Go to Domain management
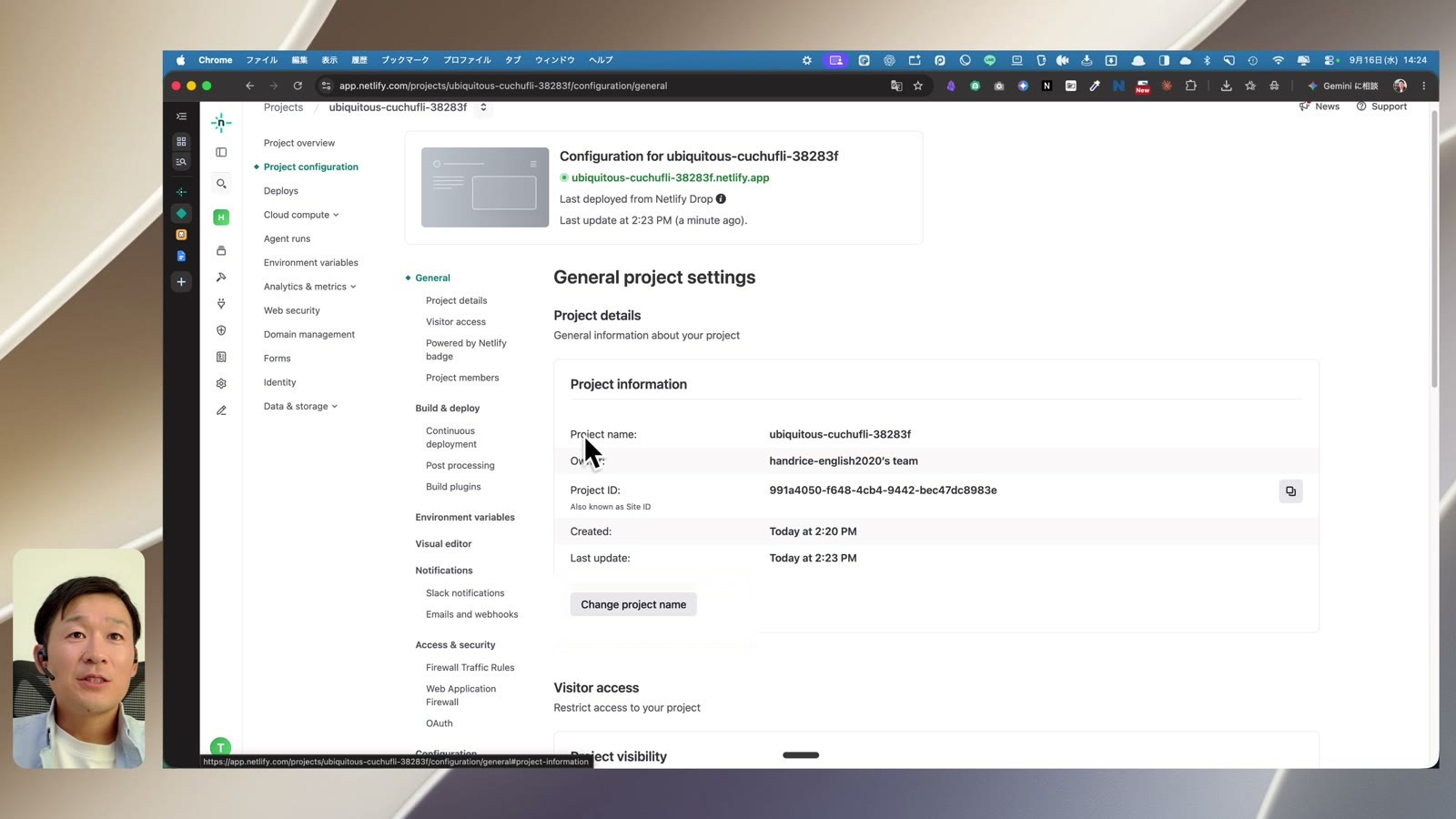Screen dimensions: 1456x819 309,335
